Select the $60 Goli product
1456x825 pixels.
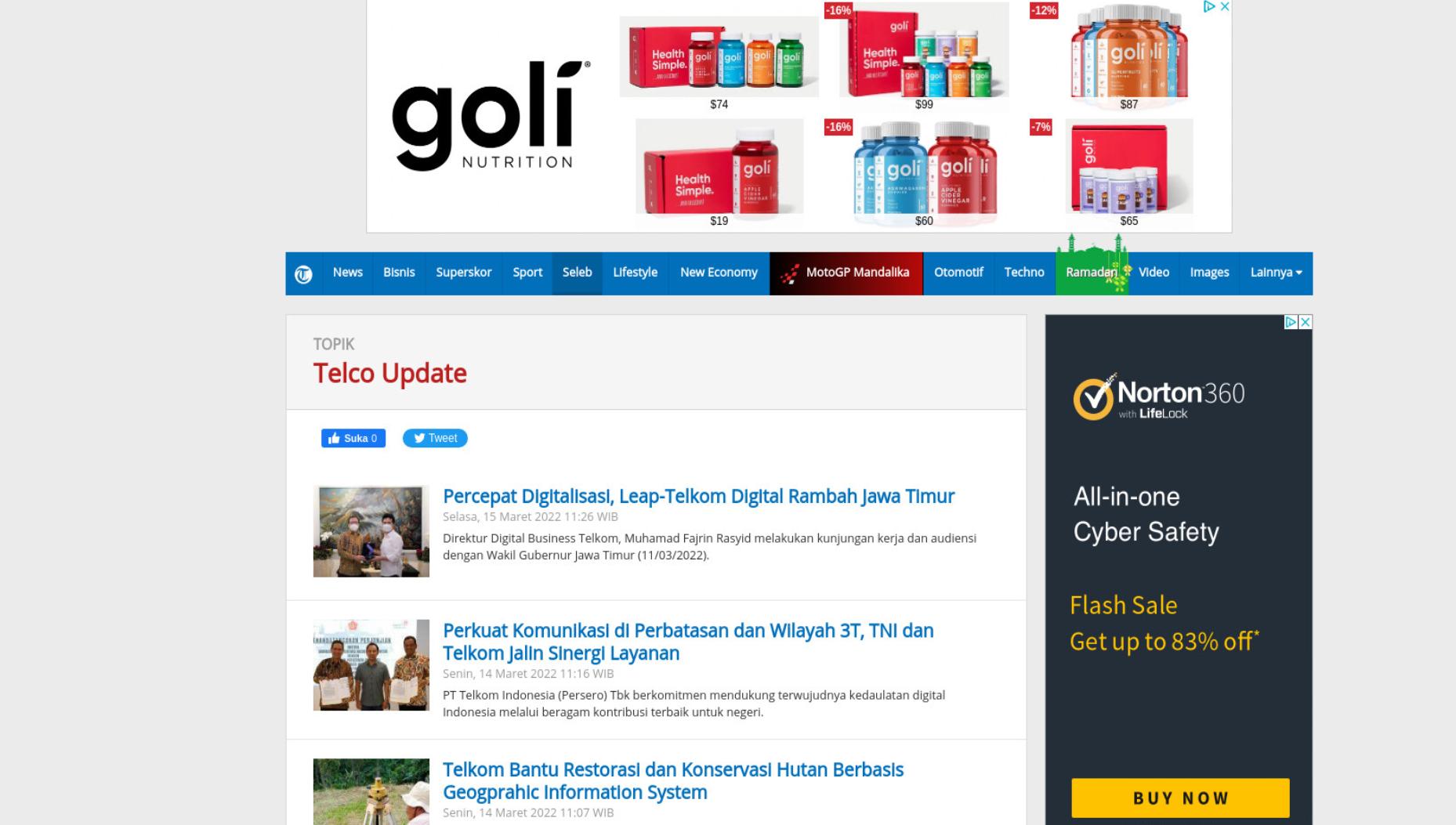pos(924,173)
